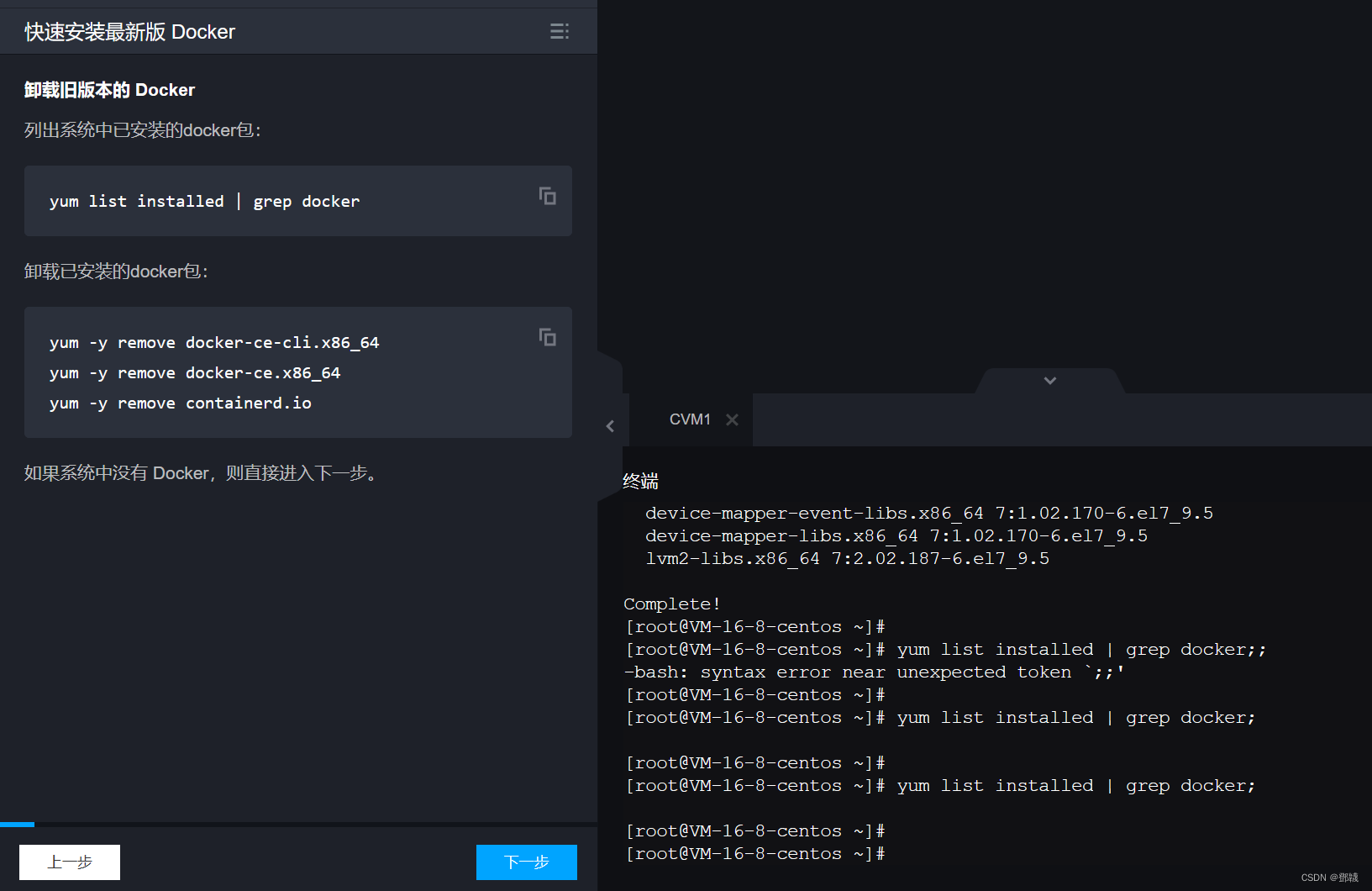The image size is (1372, 891).
Task: Click the list icon beside the Docker title
Action: [559, 30]
